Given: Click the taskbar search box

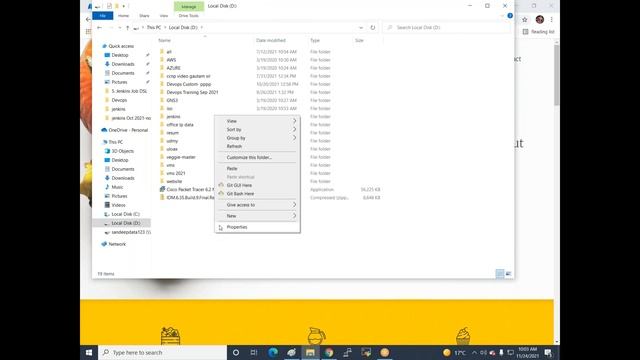Looking at the screenshot, I should click(162, 352).
